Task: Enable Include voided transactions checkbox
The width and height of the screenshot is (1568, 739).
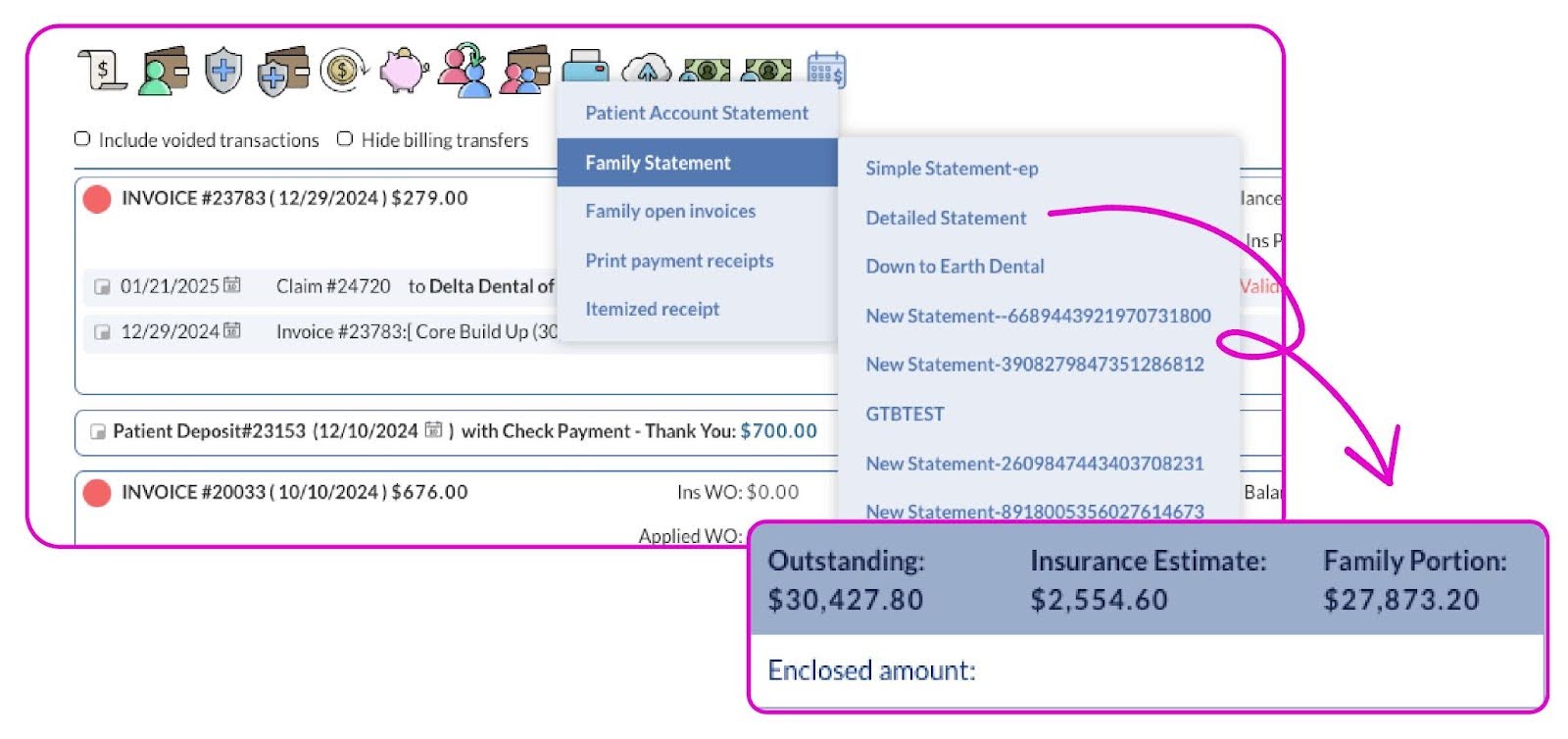Action: tap(83, 139)
